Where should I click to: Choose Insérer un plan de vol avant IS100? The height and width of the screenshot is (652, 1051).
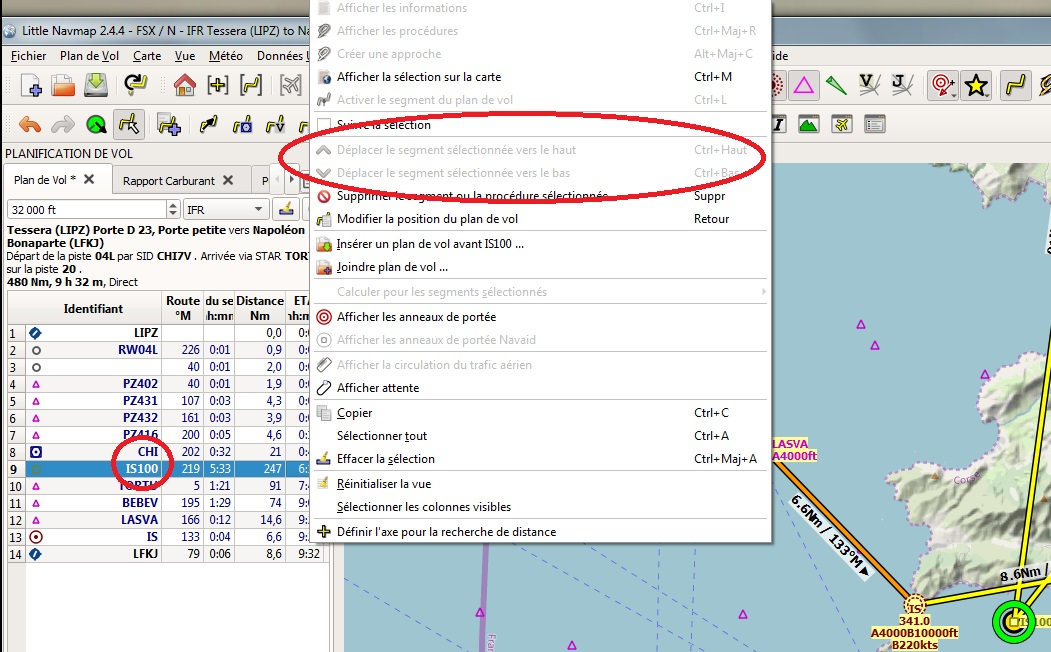[x=542, y=244]
